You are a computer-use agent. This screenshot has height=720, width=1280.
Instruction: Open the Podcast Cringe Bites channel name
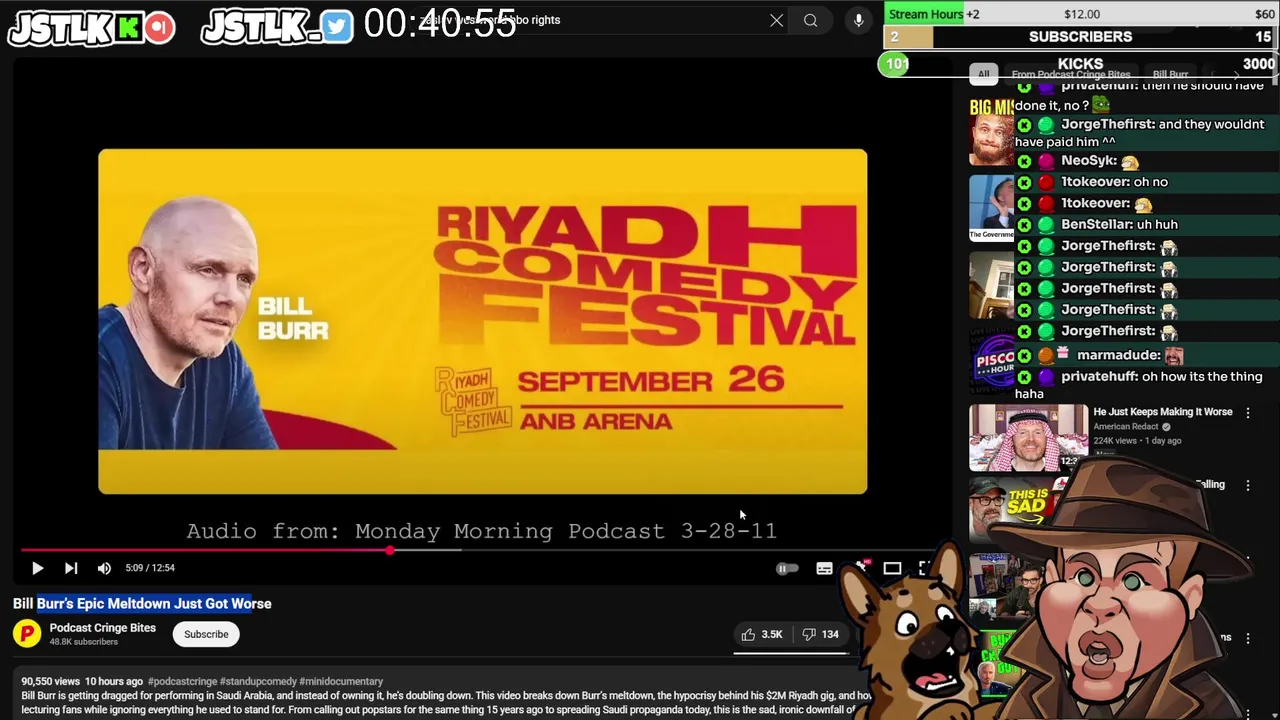tap(103, 628)
